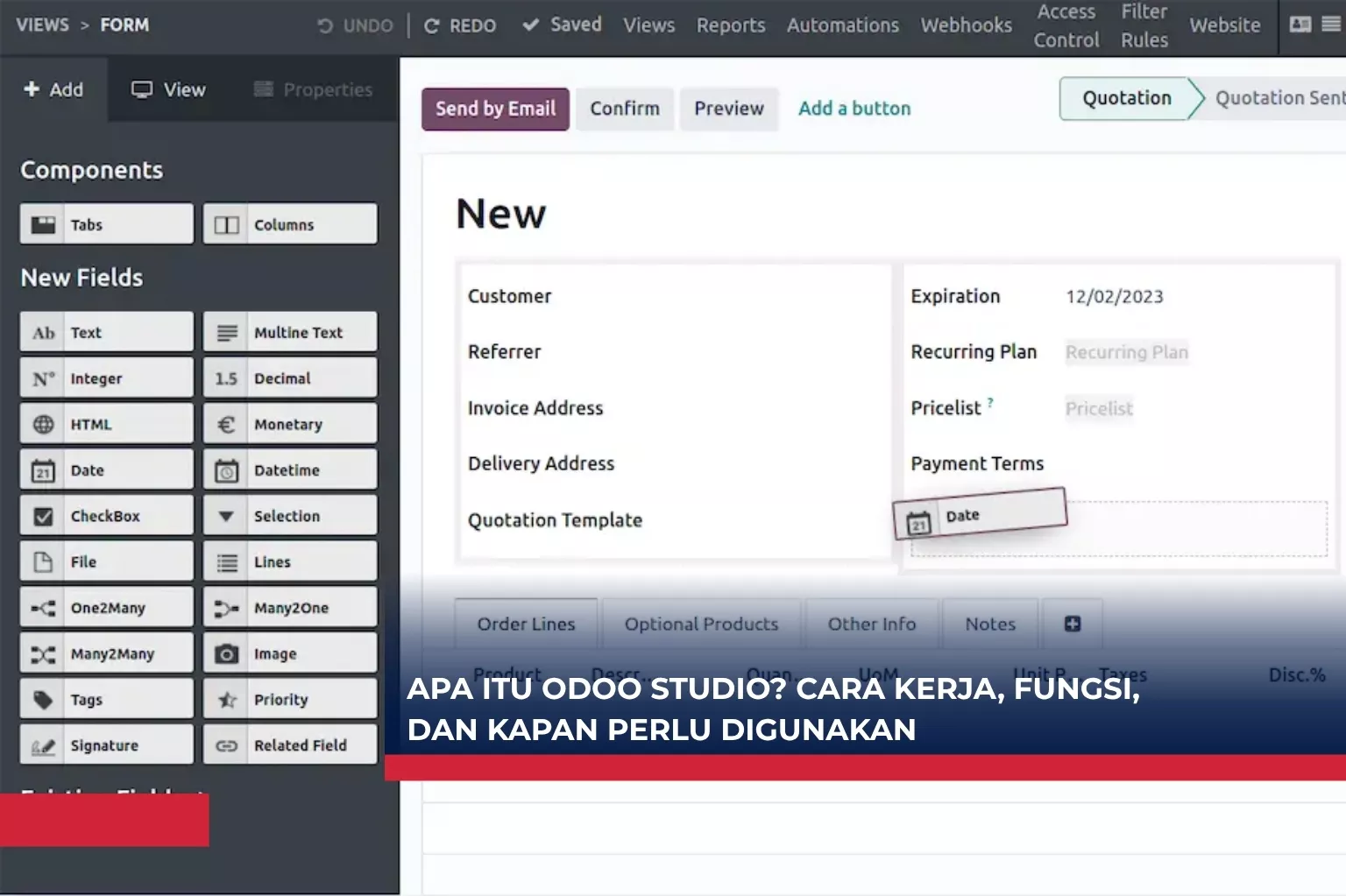Choose the Many2Many field component
The image size is (1346, 896).
coord(107,653)
